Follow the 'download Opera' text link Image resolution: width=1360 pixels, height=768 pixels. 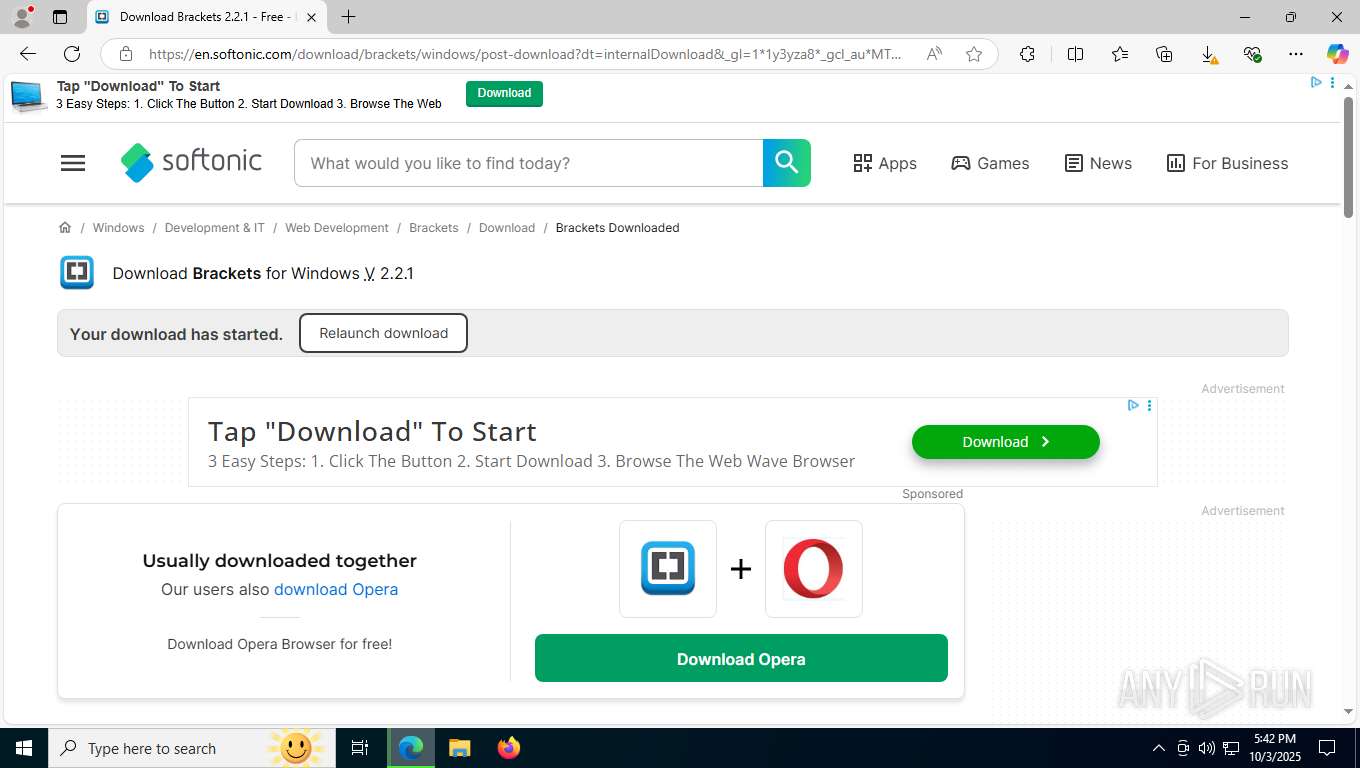pos(336,590)
